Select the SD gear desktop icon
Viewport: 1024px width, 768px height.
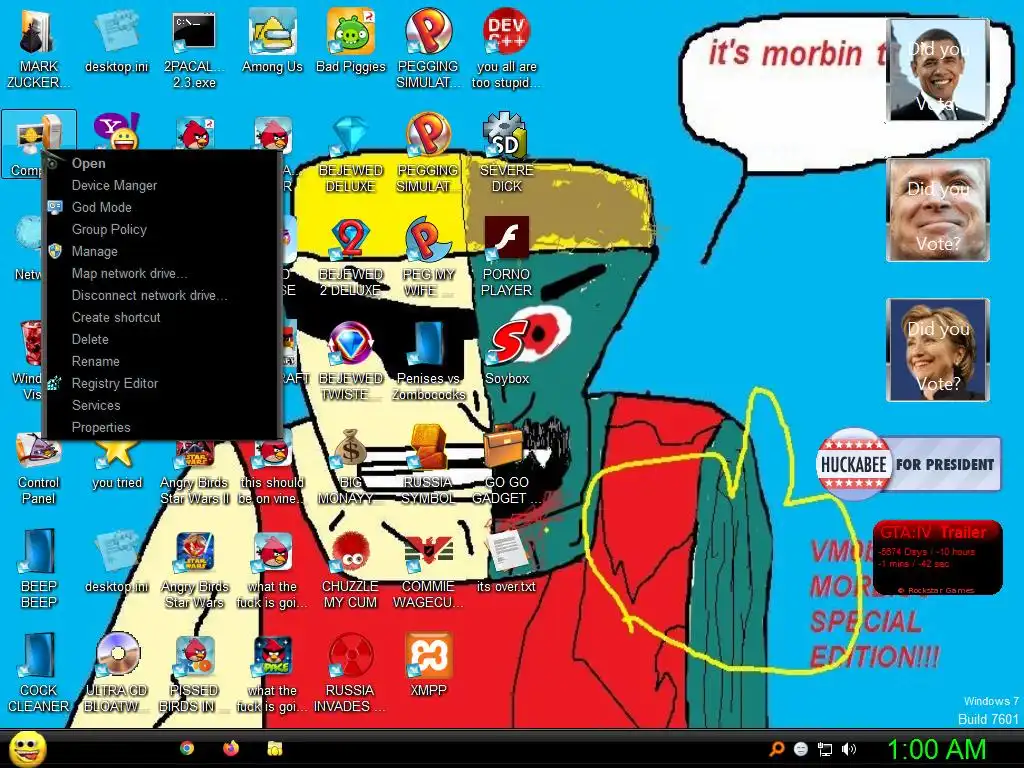506,153
